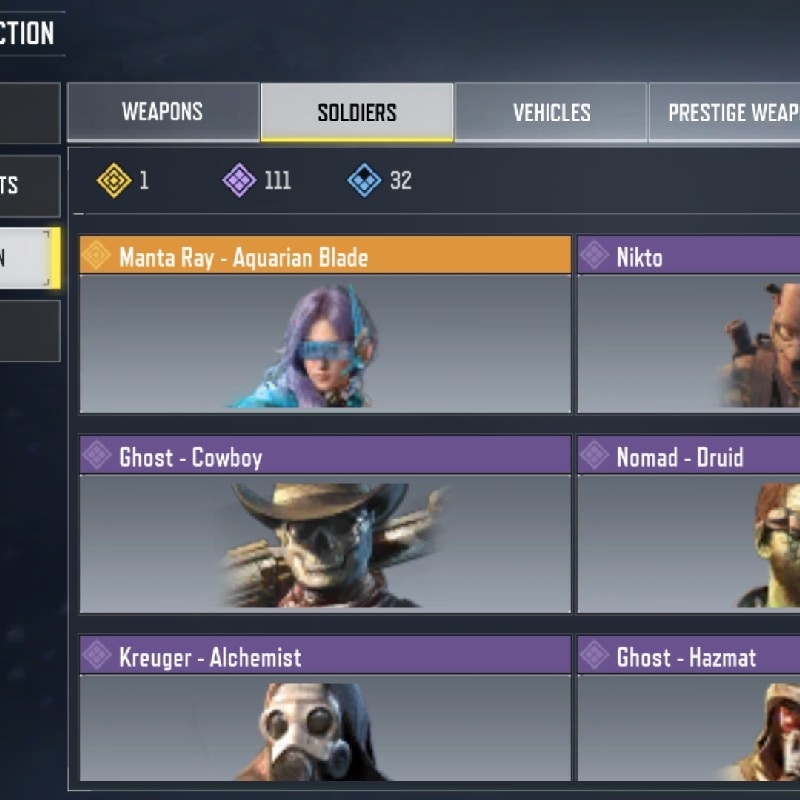Open the Prestige Weapons tab
Screen dimensions: 800x800
pos(724,112)
